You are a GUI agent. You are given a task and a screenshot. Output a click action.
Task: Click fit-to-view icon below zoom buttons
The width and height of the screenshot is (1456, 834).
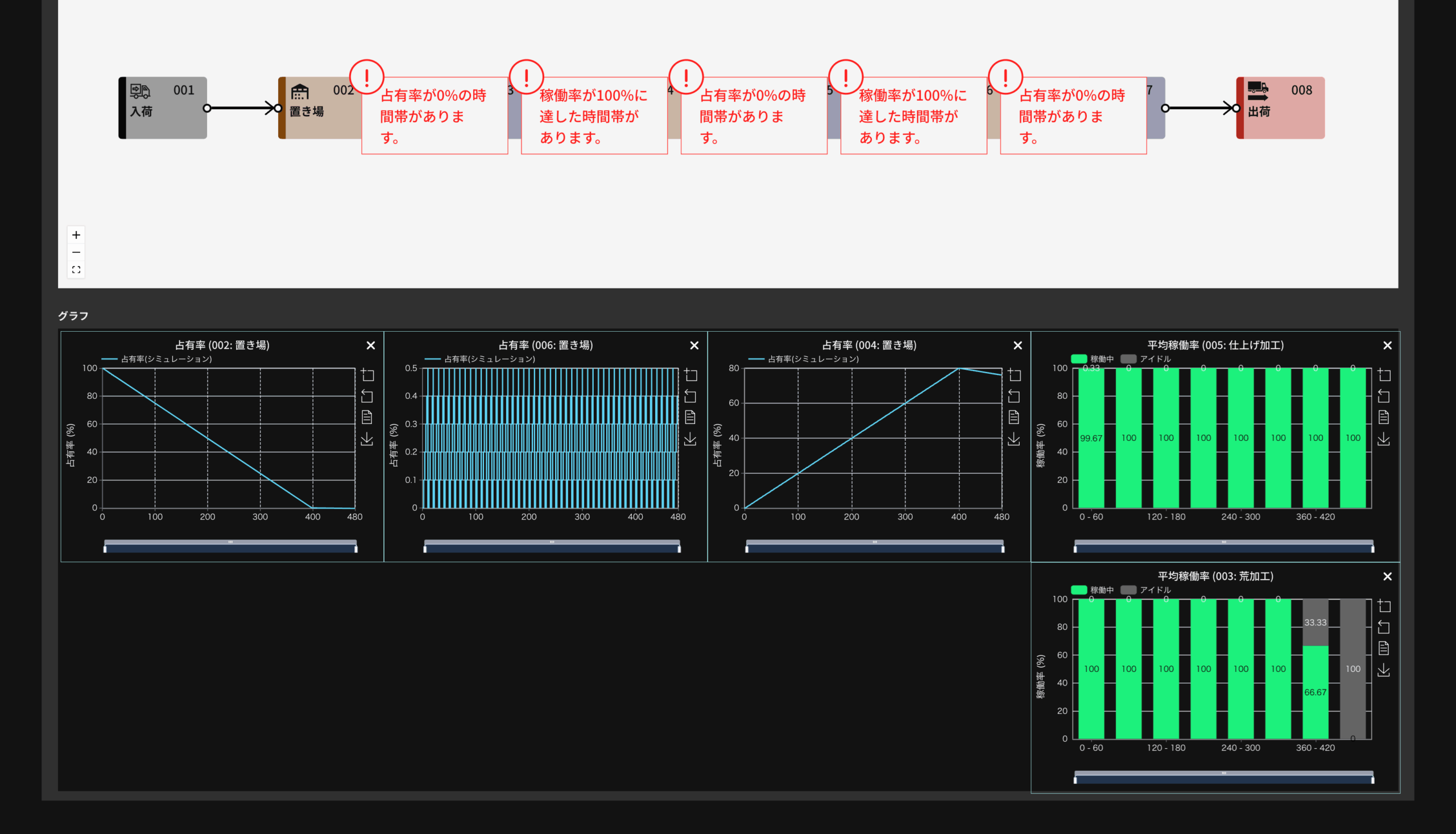coord(76,270)
